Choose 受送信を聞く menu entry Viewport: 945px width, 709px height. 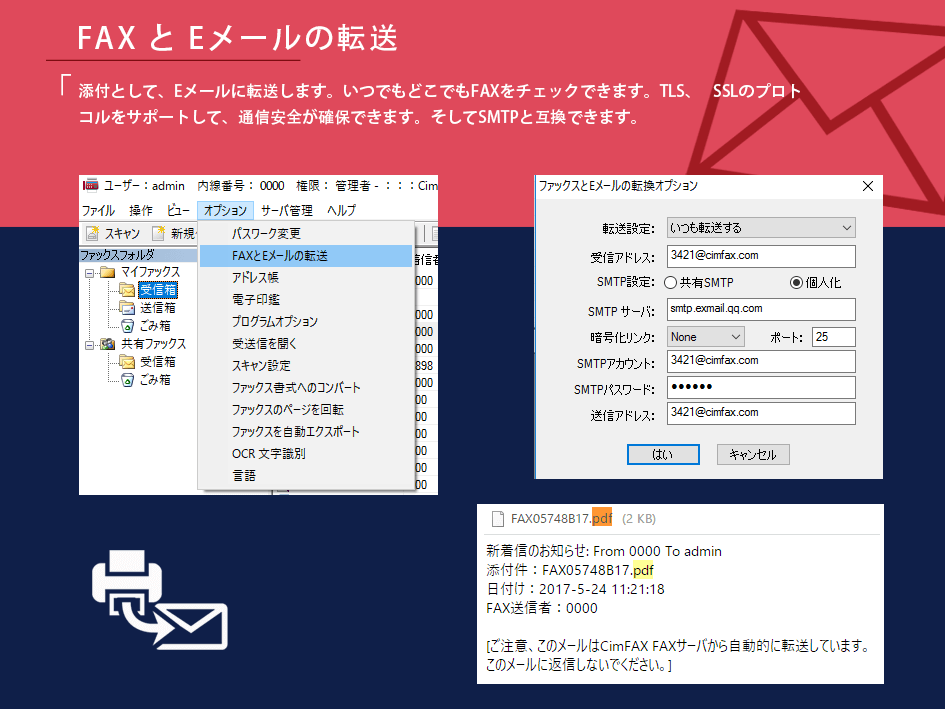coord(306,344)
